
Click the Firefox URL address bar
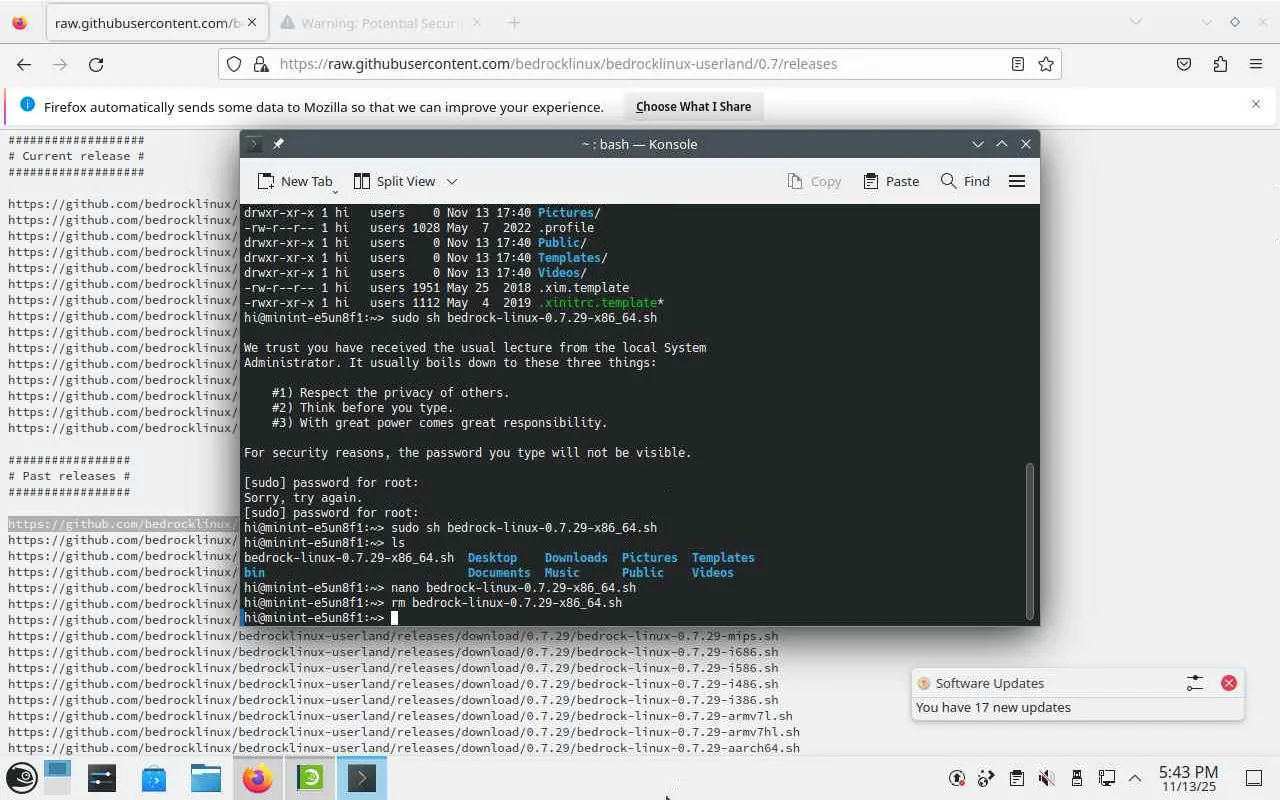tap(640, 64)
